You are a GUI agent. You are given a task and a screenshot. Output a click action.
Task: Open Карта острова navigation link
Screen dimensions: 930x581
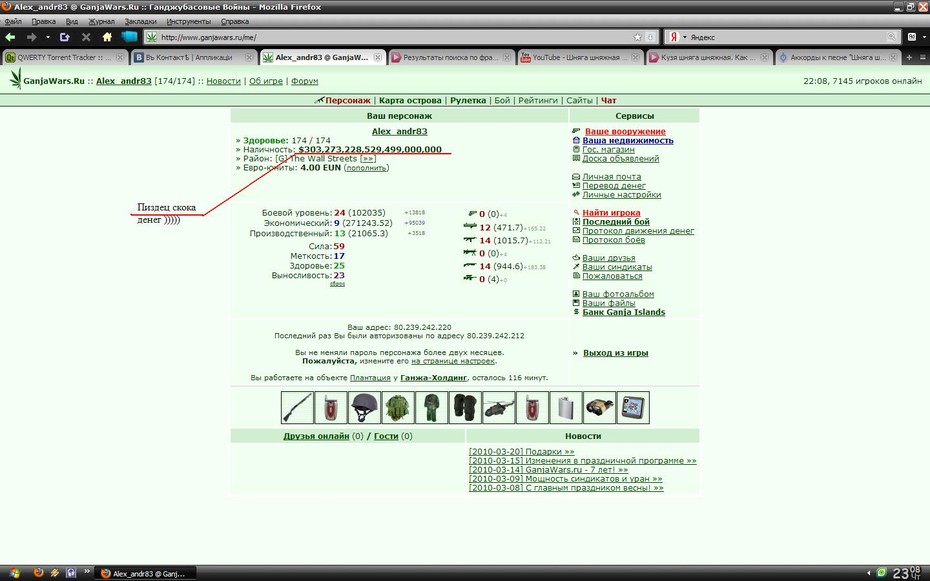[x=410, y=100]
